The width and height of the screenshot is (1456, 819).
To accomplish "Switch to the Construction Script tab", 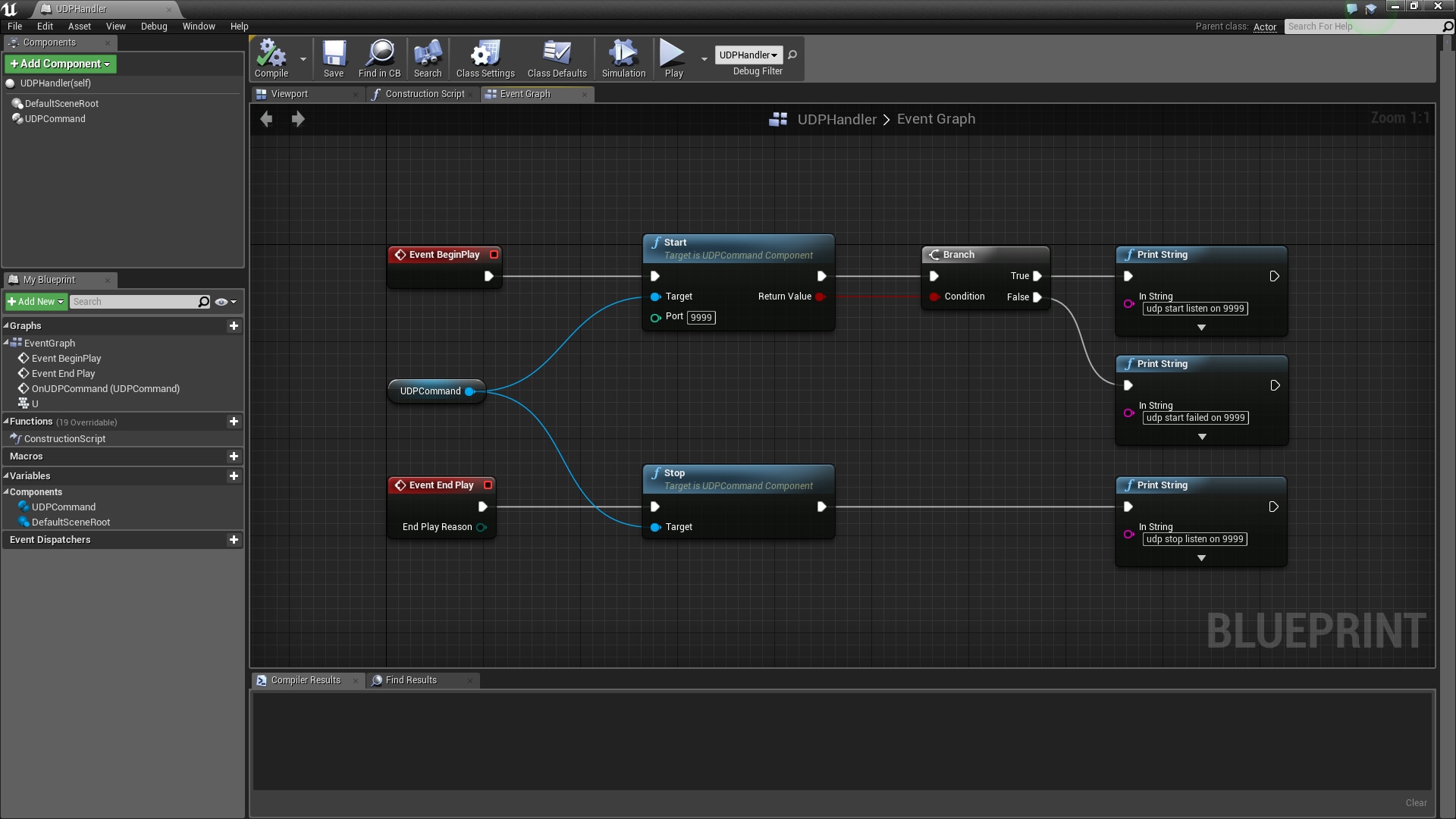I will tap(423, 94).
